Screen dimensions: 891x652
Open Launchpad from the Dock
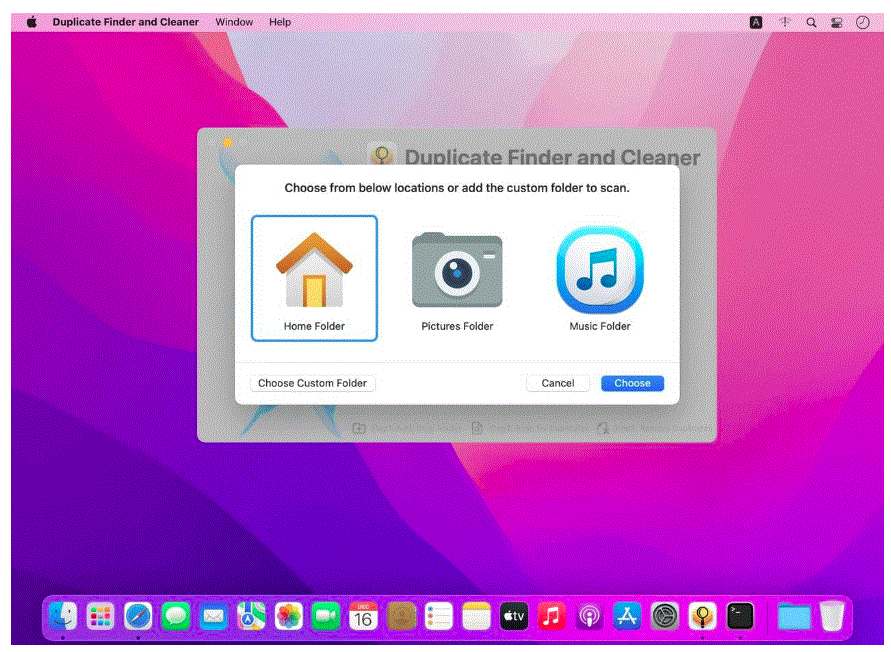[101, 616]
